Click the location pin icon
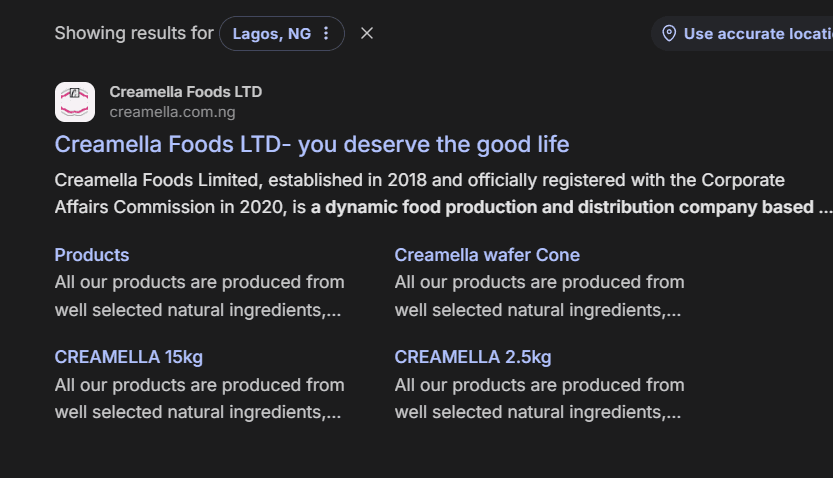Screen dimensions: 833x478 click(669, 34)
